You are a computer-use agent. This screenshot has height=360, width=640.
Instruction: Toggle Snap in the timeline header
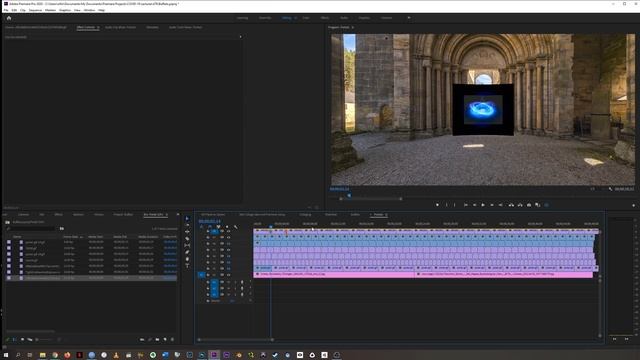[x=210, y=227]
